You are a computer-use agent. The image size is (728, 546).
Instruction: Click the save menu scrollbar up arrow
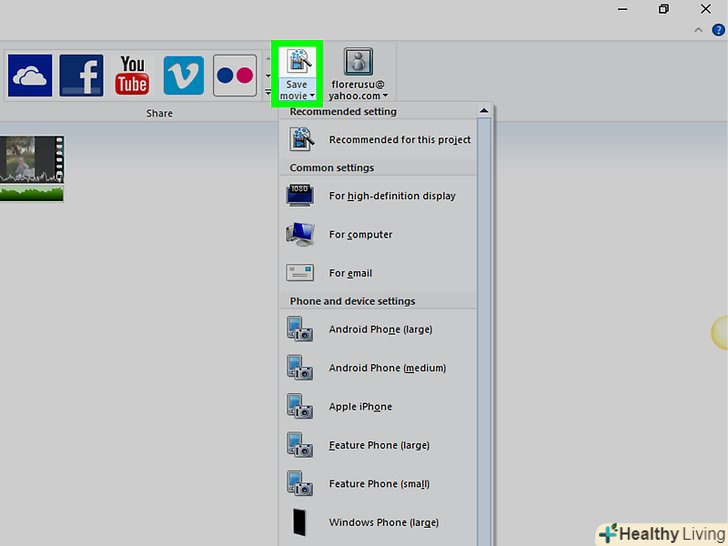point(484,111)
